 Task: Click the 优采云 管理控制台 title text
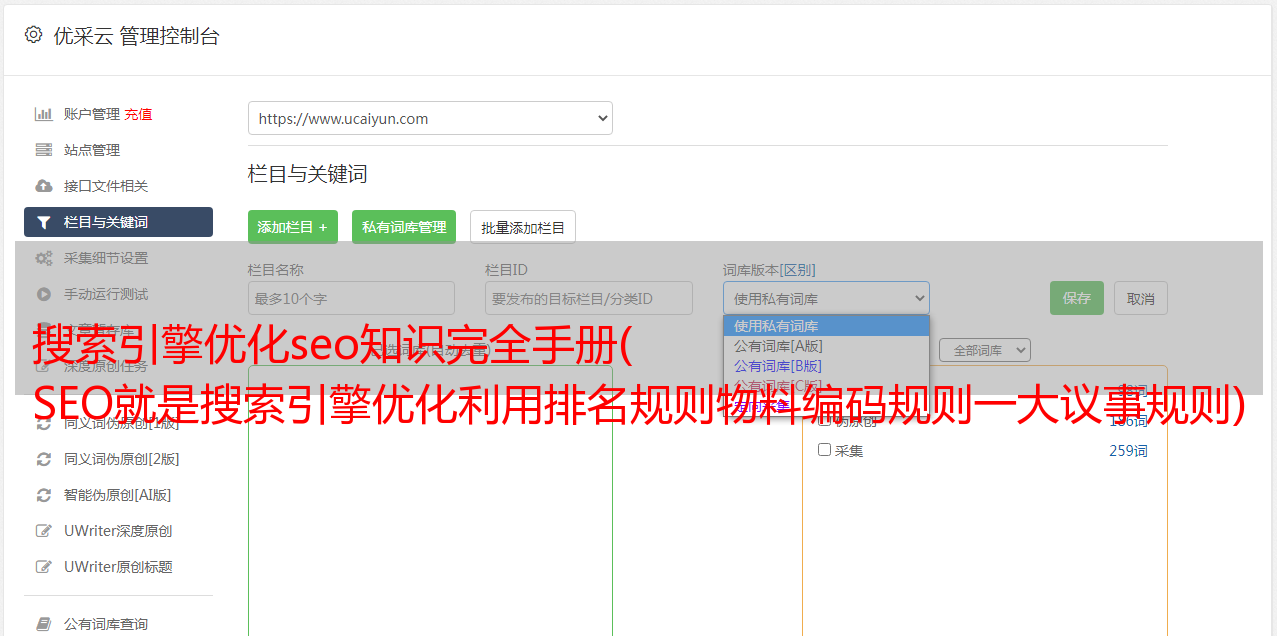[136, 36]
